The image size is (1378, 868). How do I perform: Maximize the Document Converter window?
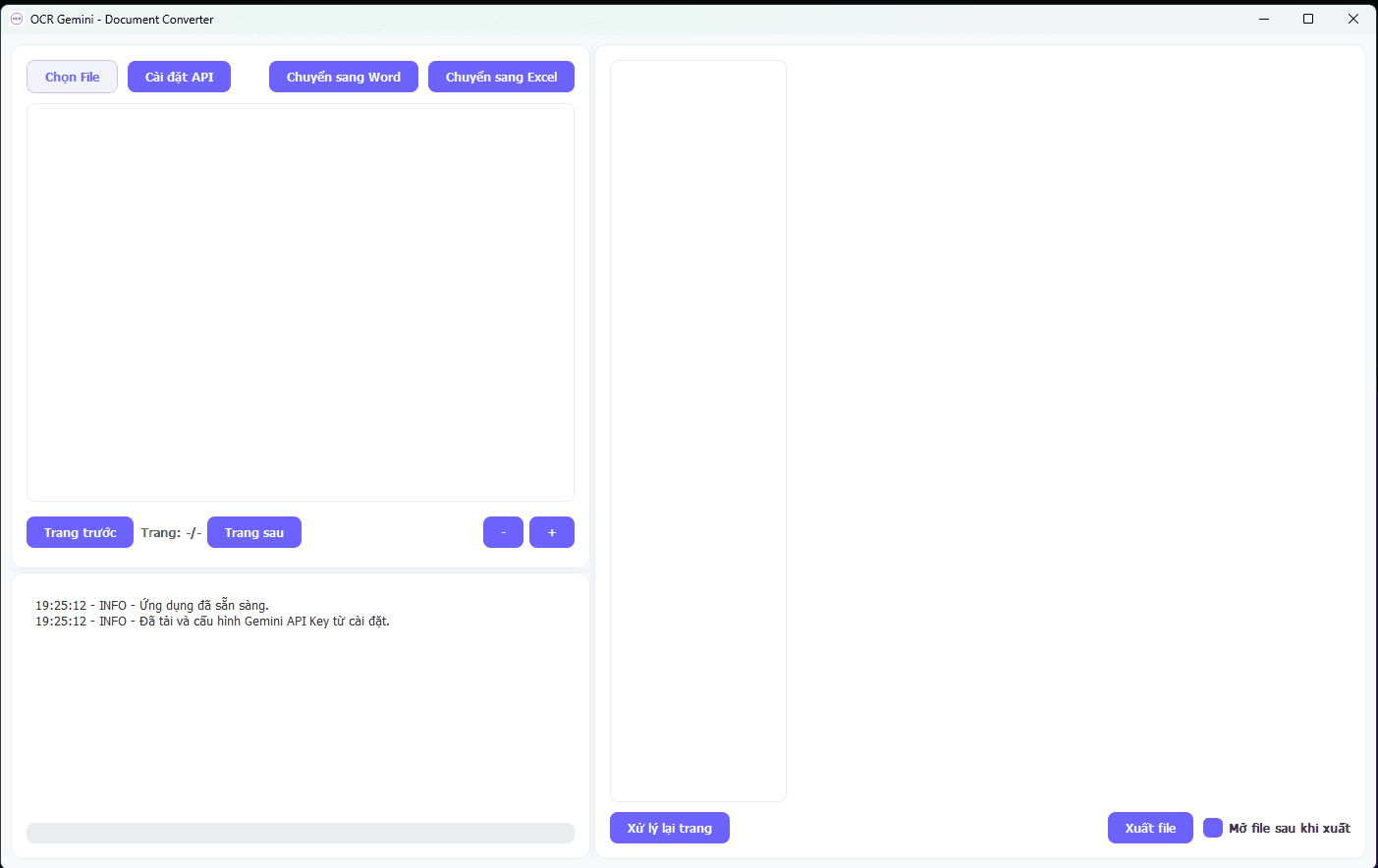pos(1308,19)
